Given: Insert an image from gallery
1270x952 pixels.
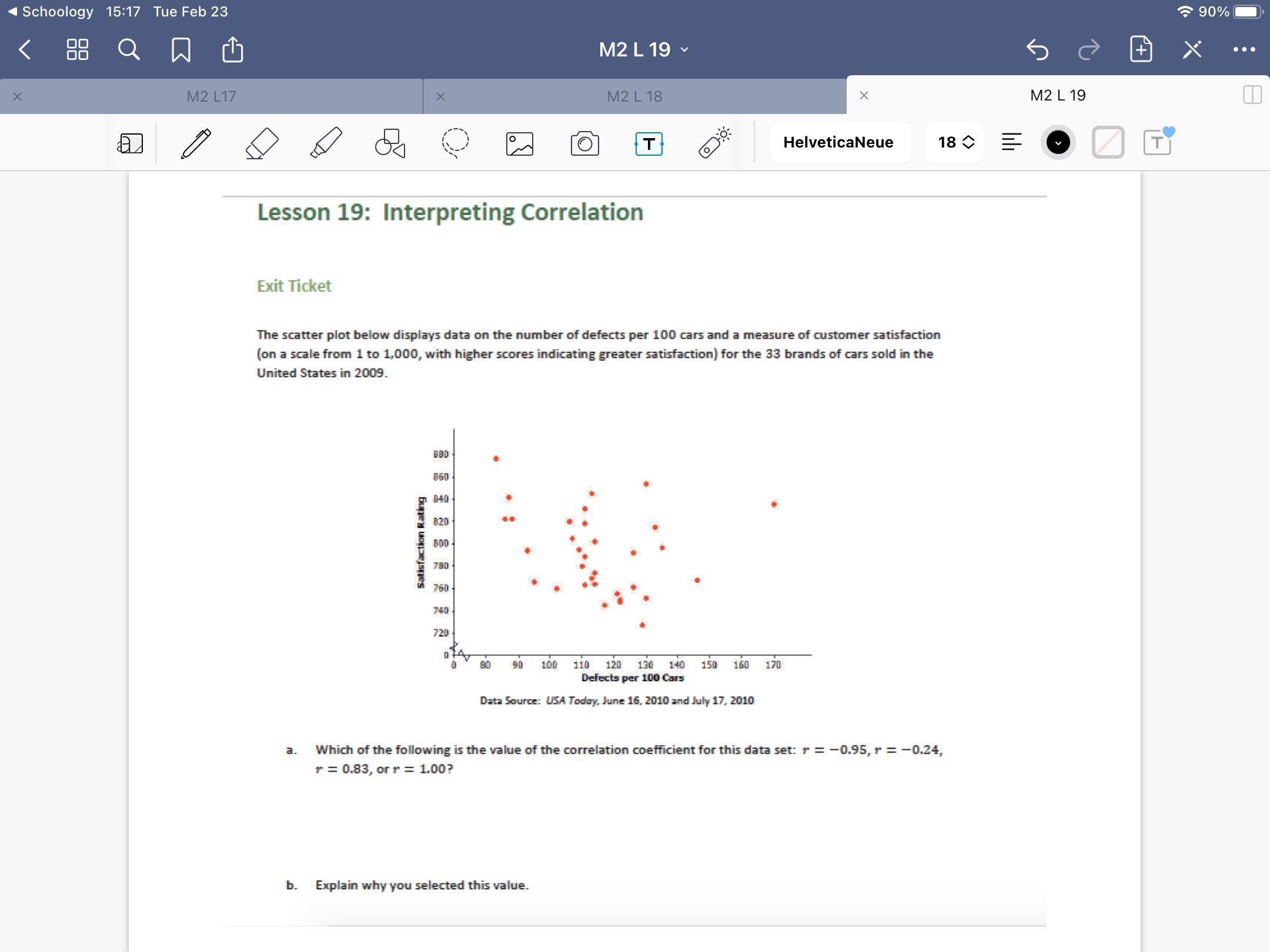Looking at the screenshot, I should point(520,143).
